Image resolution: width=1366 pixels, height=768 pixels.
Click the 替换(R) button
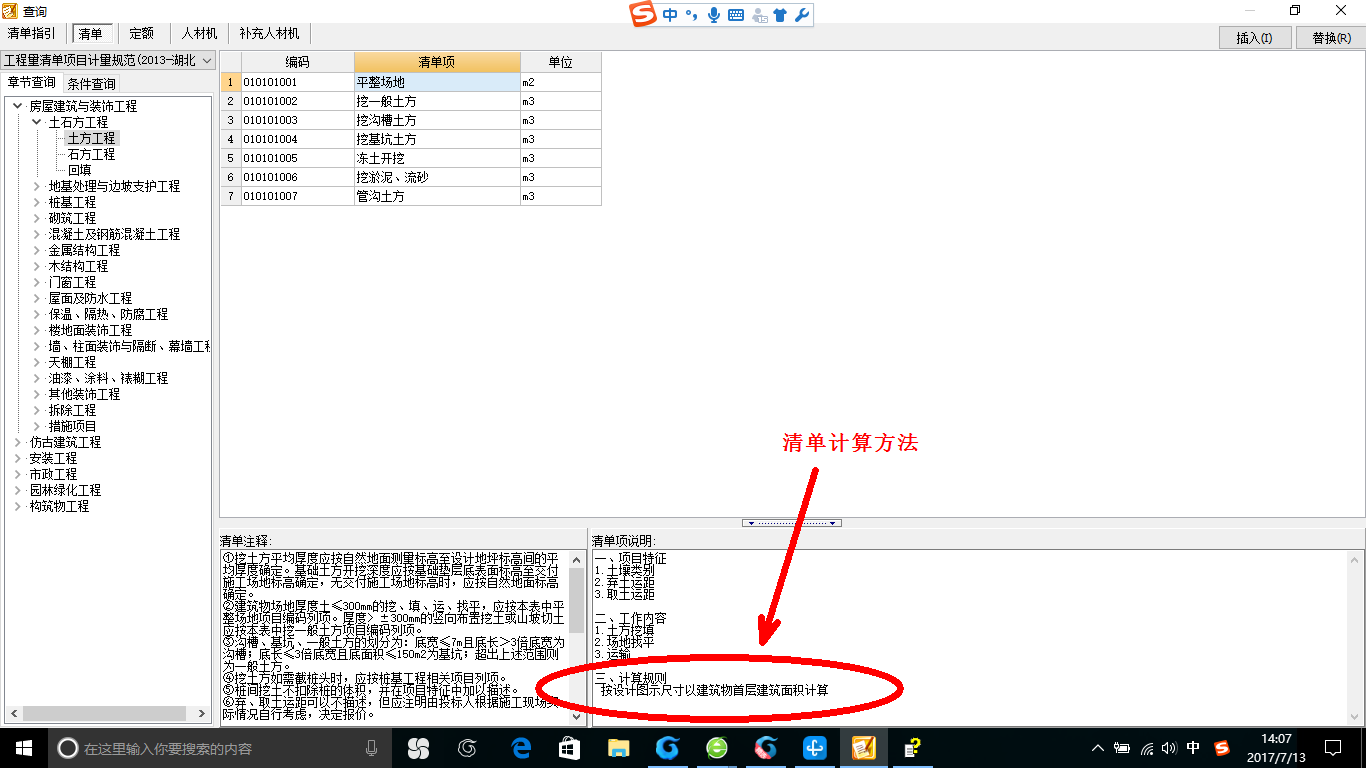pyautogui.click(x=1330, y=38)
